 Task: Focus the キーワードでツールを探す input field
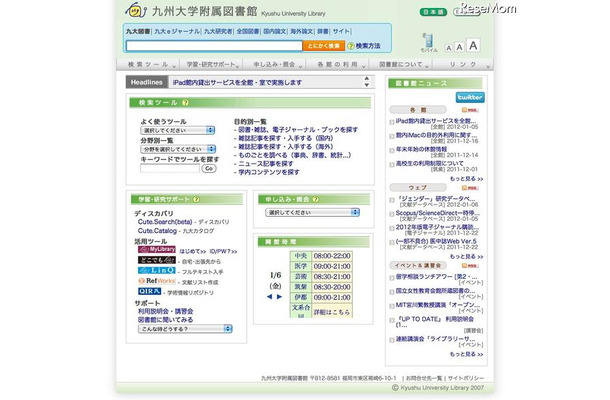170,168
